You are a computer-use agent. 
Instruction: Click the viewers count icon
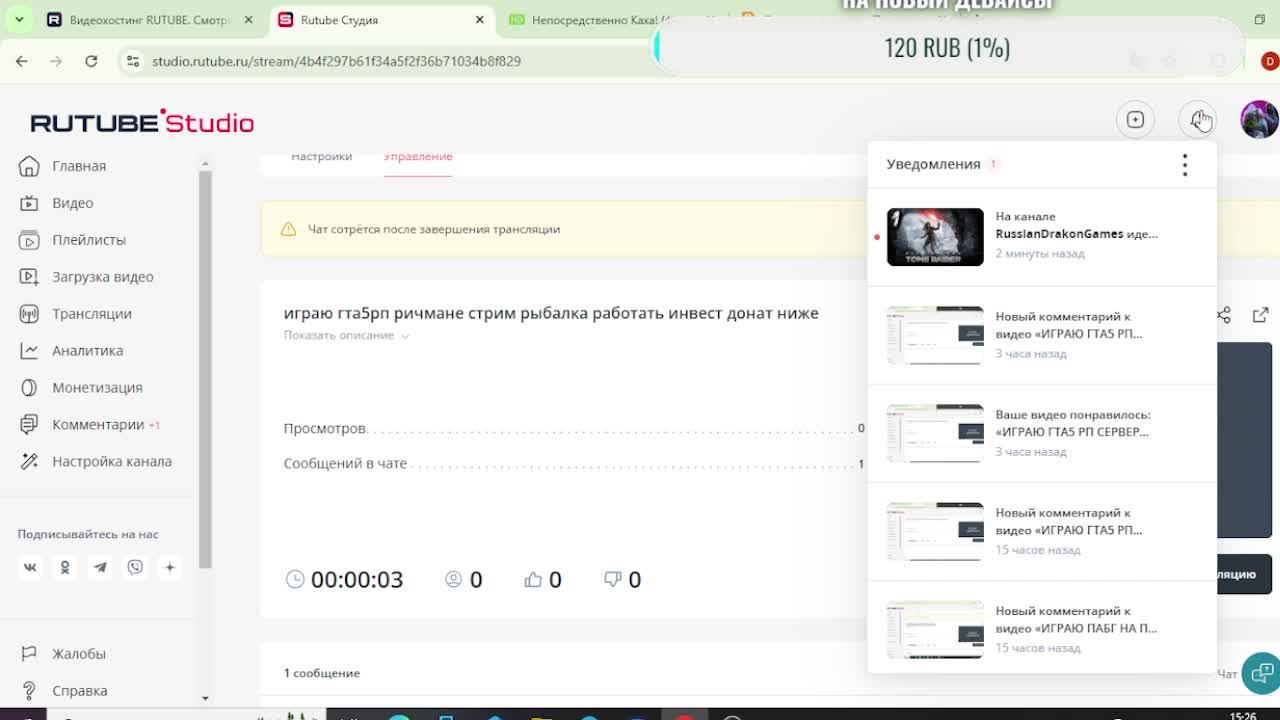[x=453, y=580]
